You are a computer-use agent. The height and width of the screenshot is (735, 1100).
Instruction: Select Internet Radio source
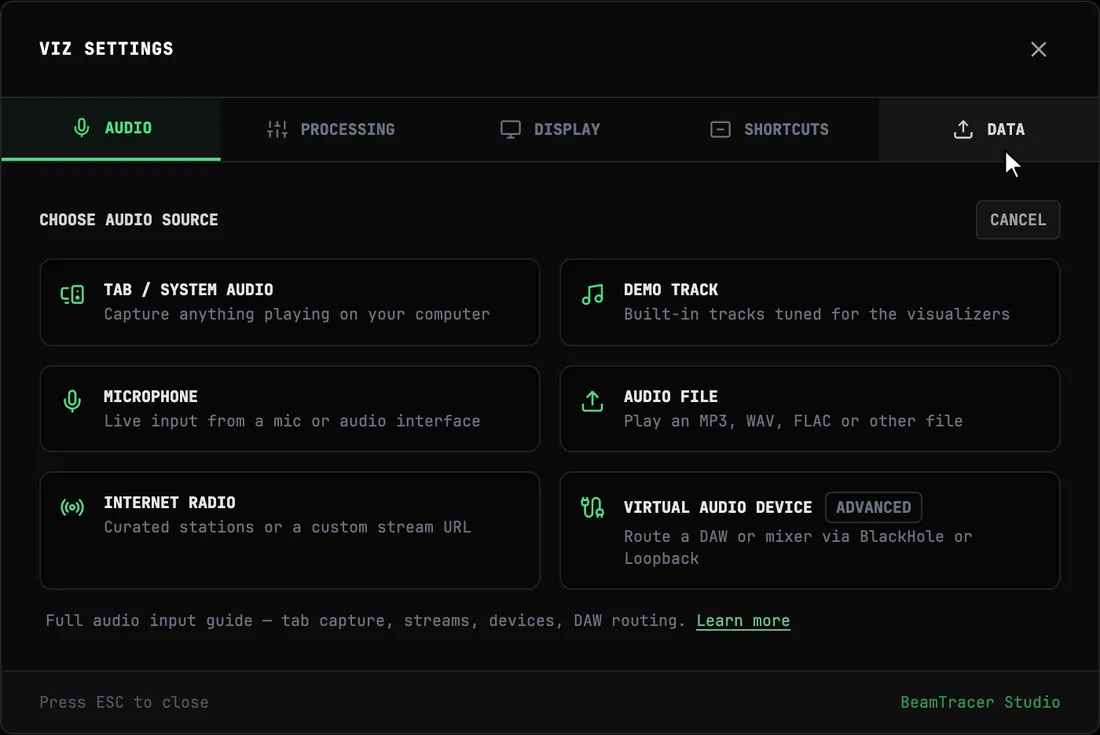click(x=290, y=530)
